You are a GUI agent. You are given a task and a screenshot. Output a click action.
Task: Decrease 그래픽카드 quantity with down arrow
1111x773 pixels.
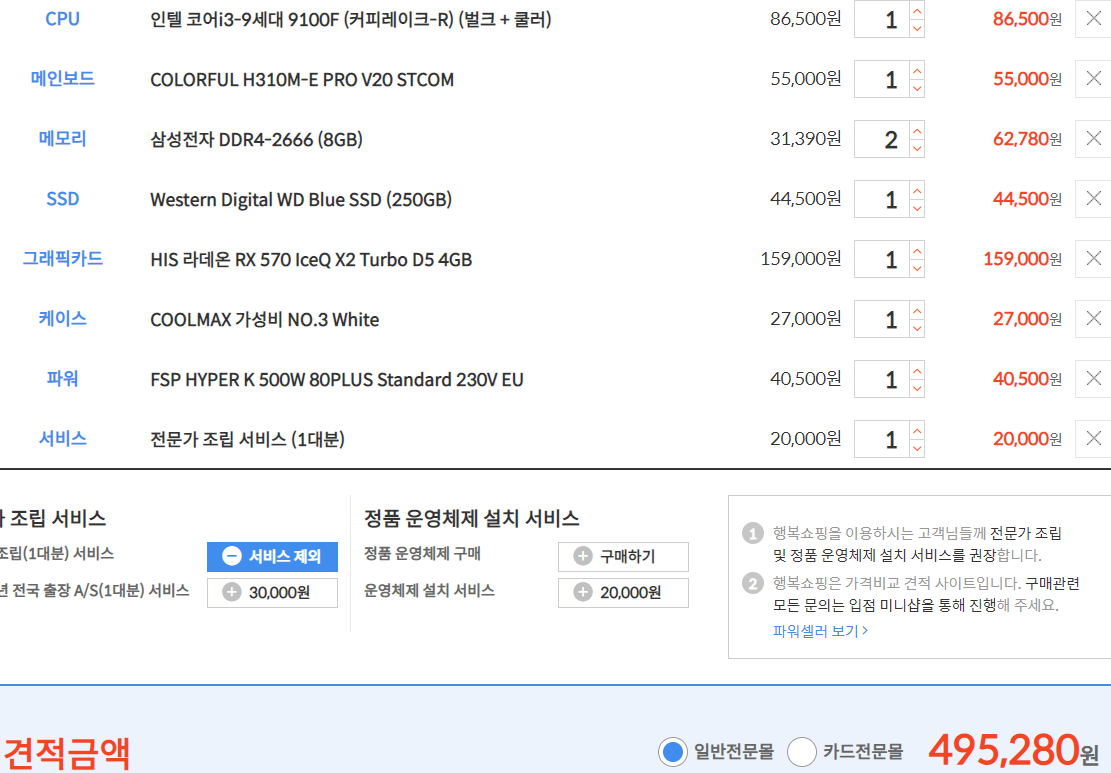pyautogui.click(x=917, y=269)
